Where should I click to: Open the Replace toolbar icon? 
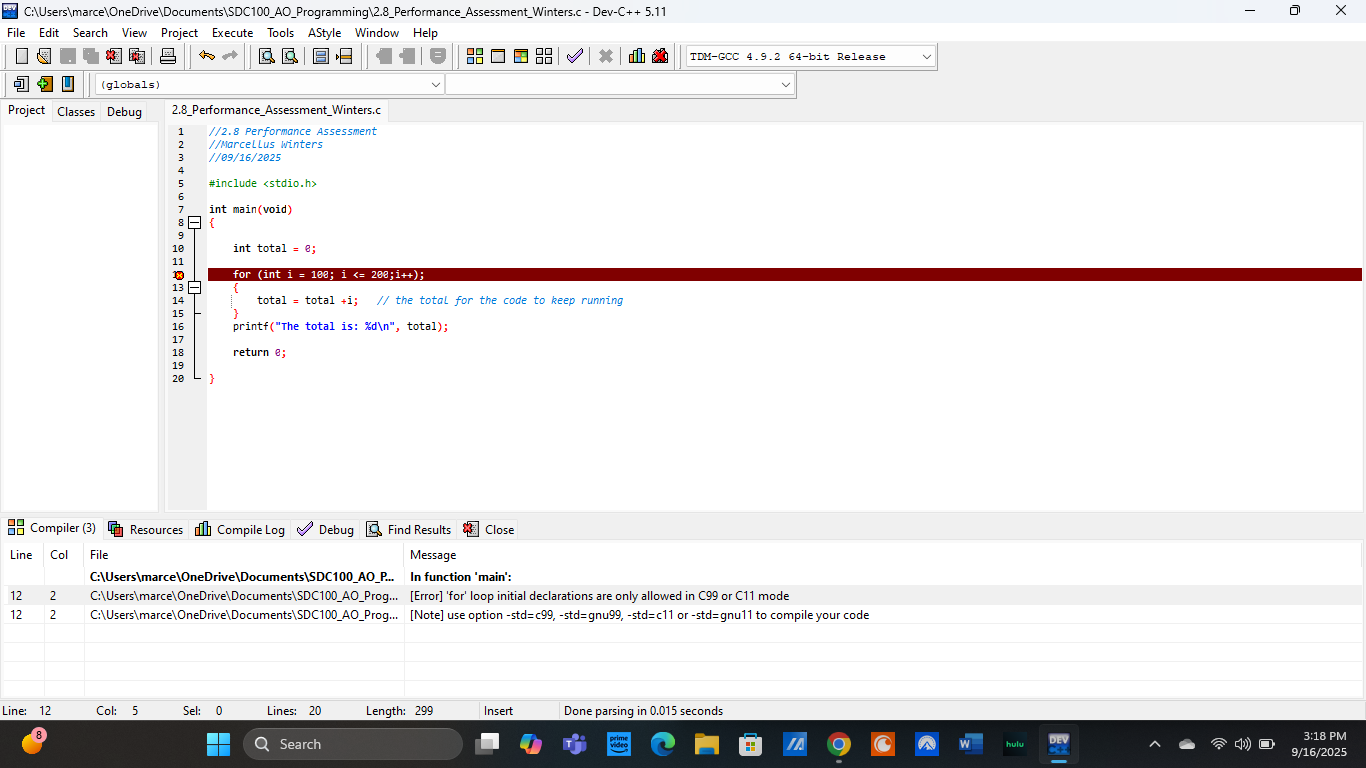(x=289, y=56)
